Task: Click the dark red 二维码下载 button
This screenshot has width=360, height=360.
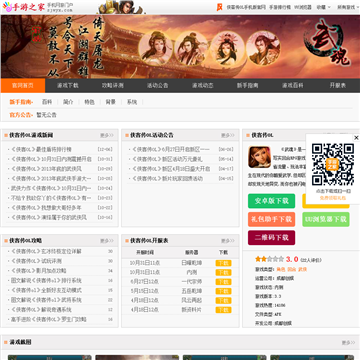Action: pyautogui.click(x=272, y=238)
